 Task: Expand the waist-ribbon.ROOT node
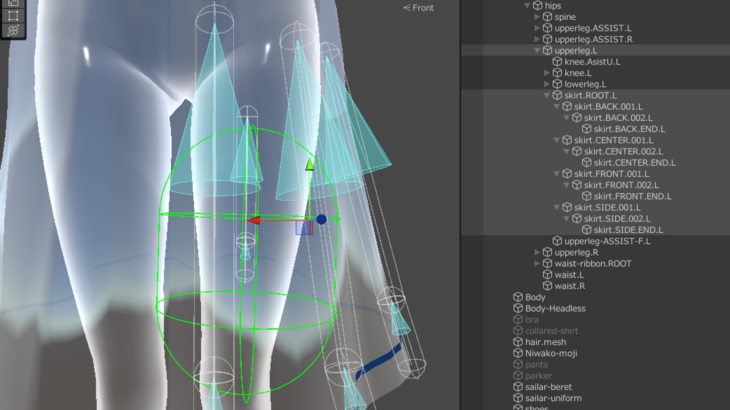[x=537, y=263]
